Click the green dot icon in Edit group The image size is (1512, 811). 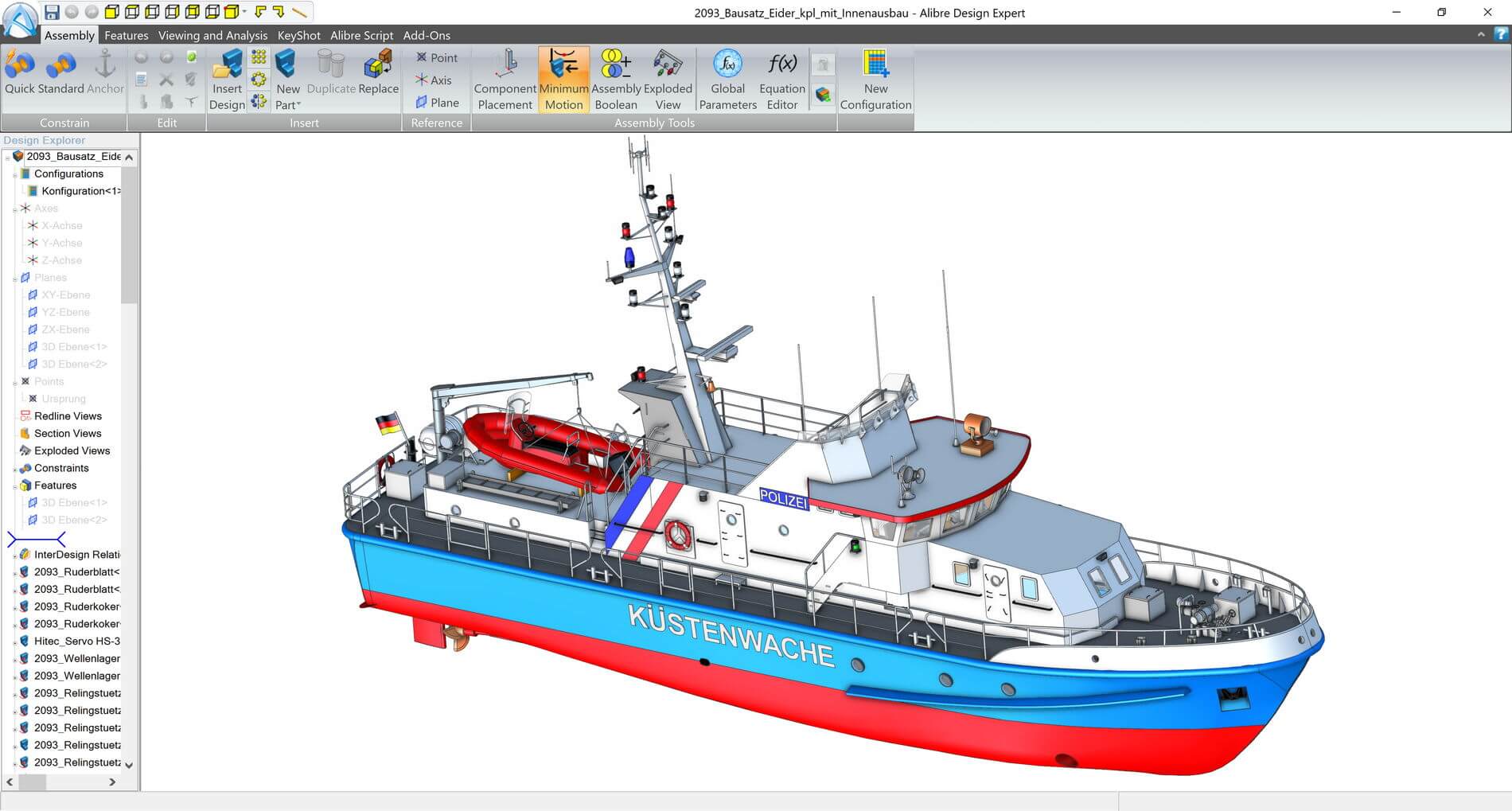192,57
